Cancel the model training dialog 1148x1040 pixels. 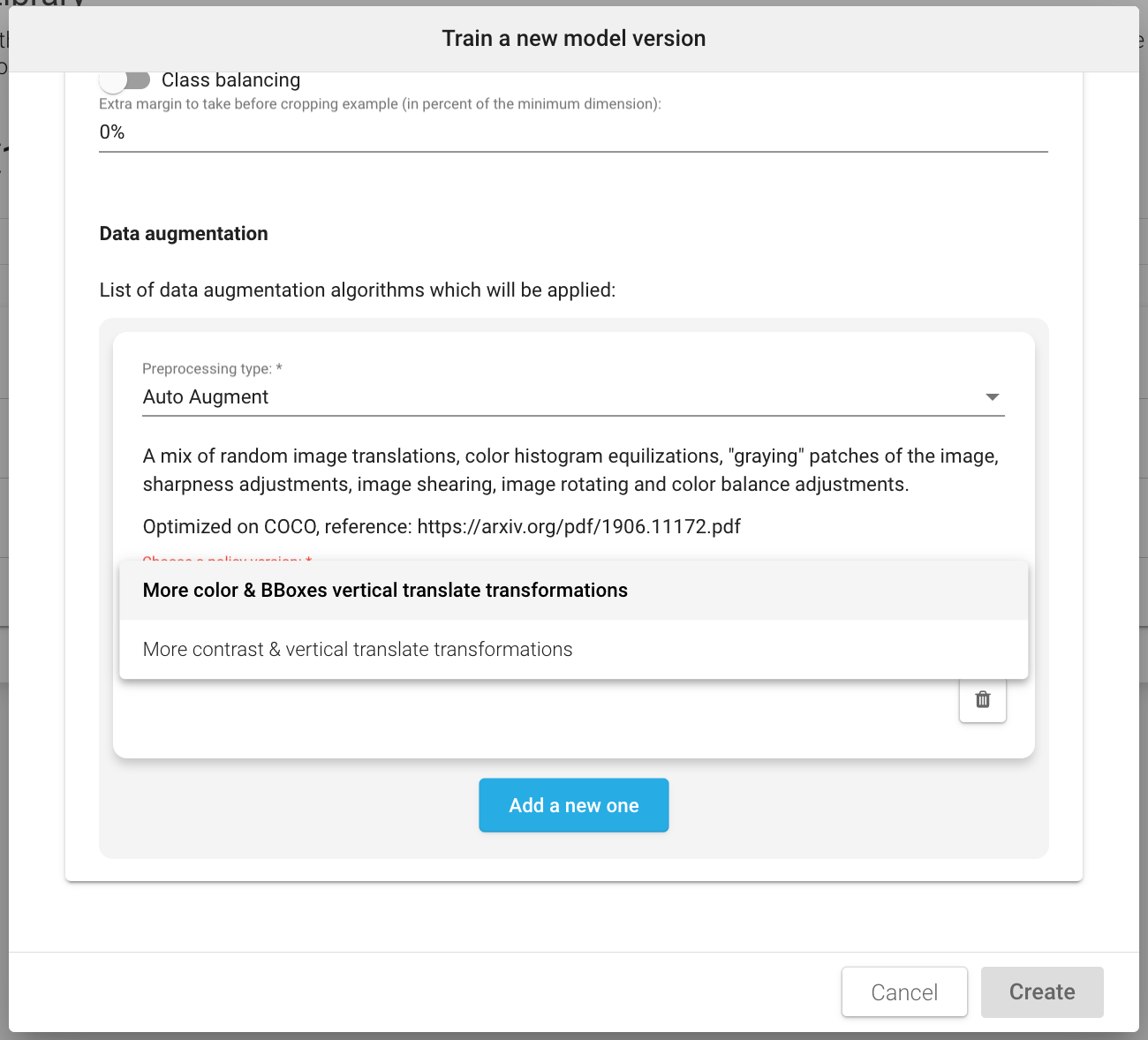904,992
